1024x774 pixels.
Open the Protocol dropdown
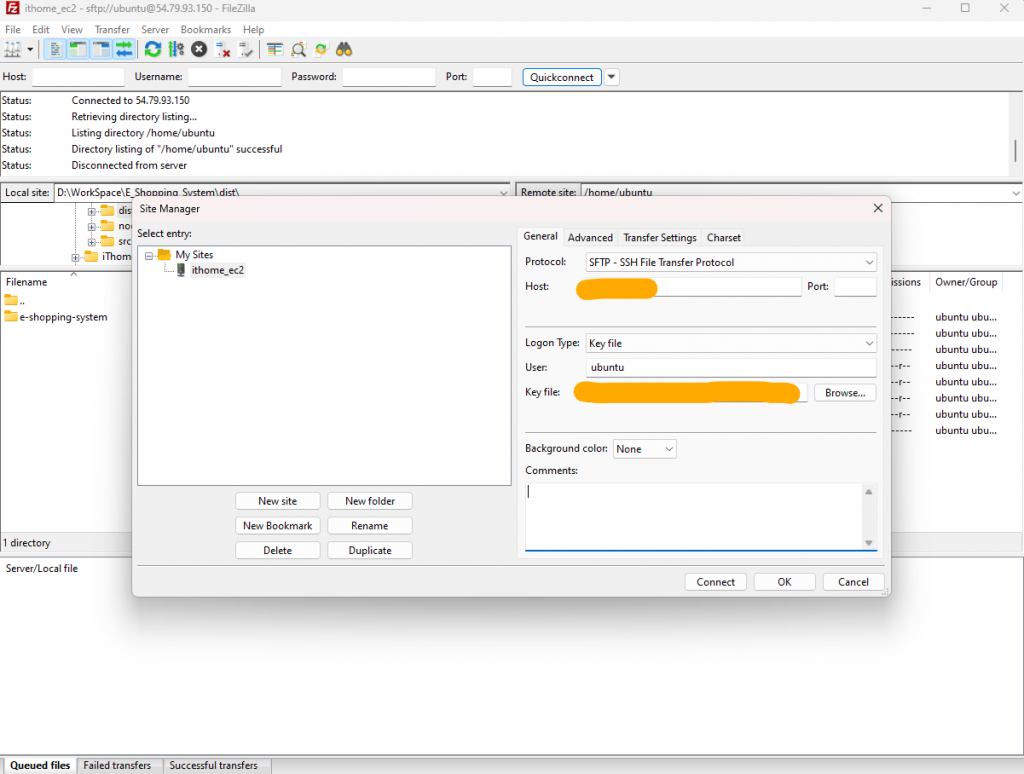[x=731, y=263]
